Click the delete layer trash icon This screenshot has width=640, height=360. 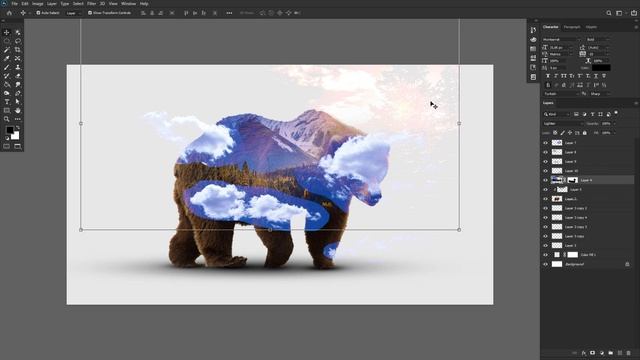pyautogui.click(x=629, y=353)
